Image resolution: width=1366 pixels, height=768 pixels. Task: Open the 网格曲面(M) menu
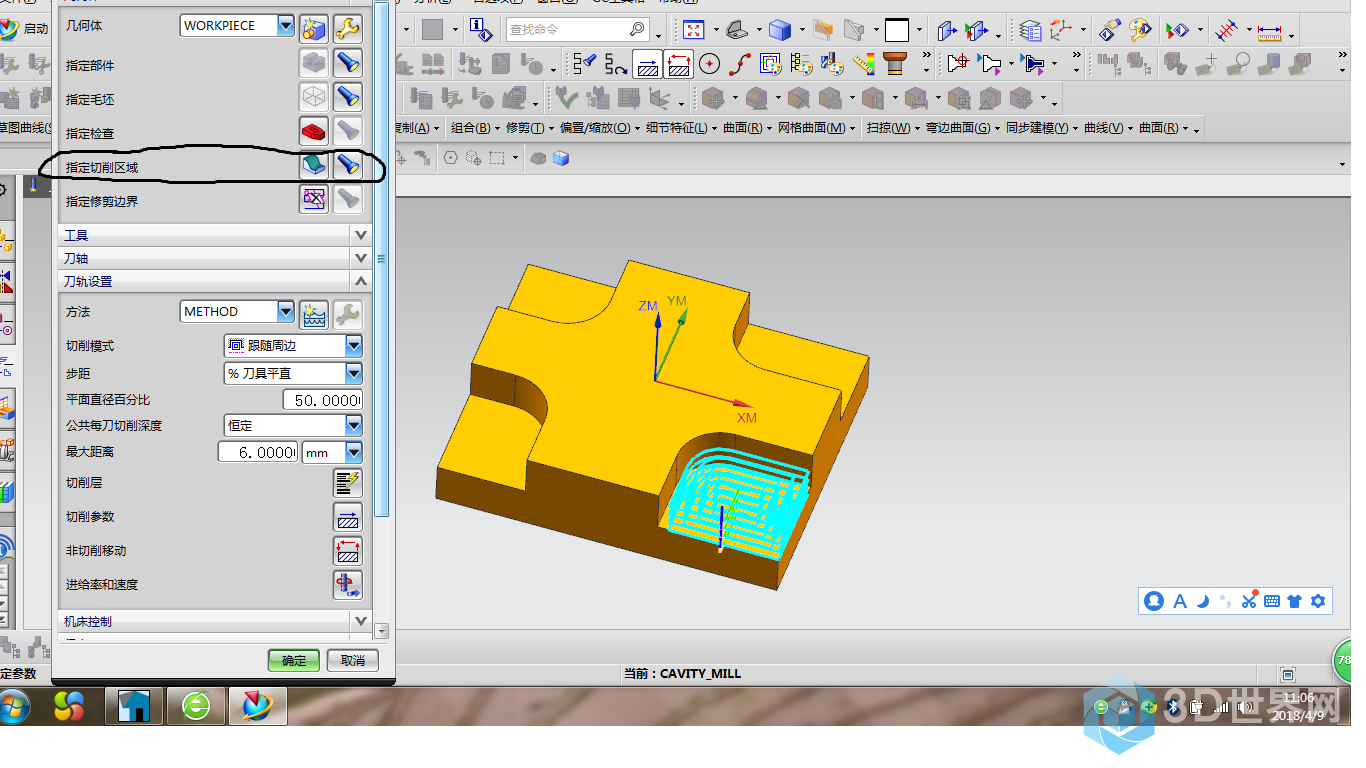tap(817, 128)
